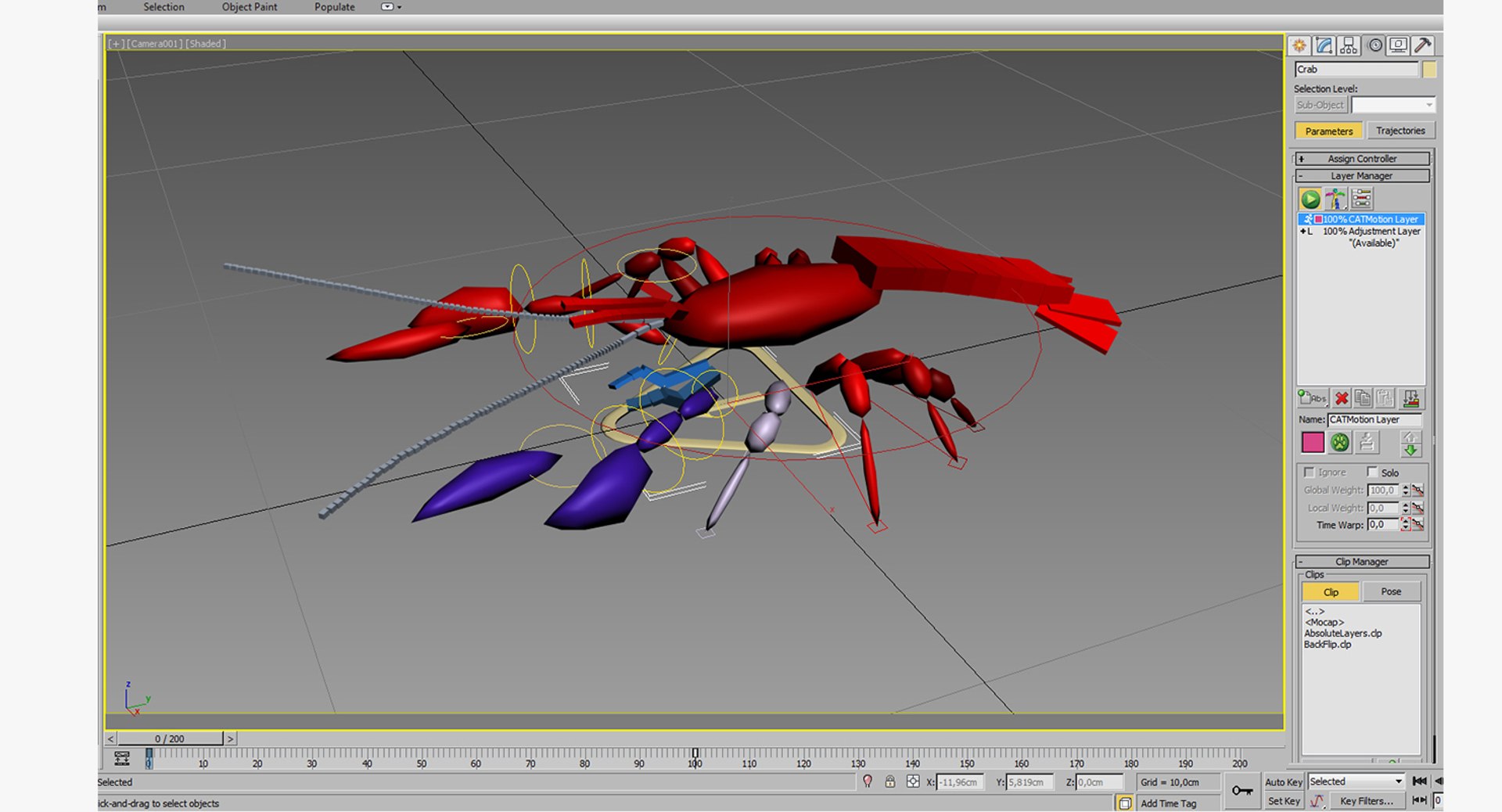Step time slider back one frame

[x=111, y=739]
